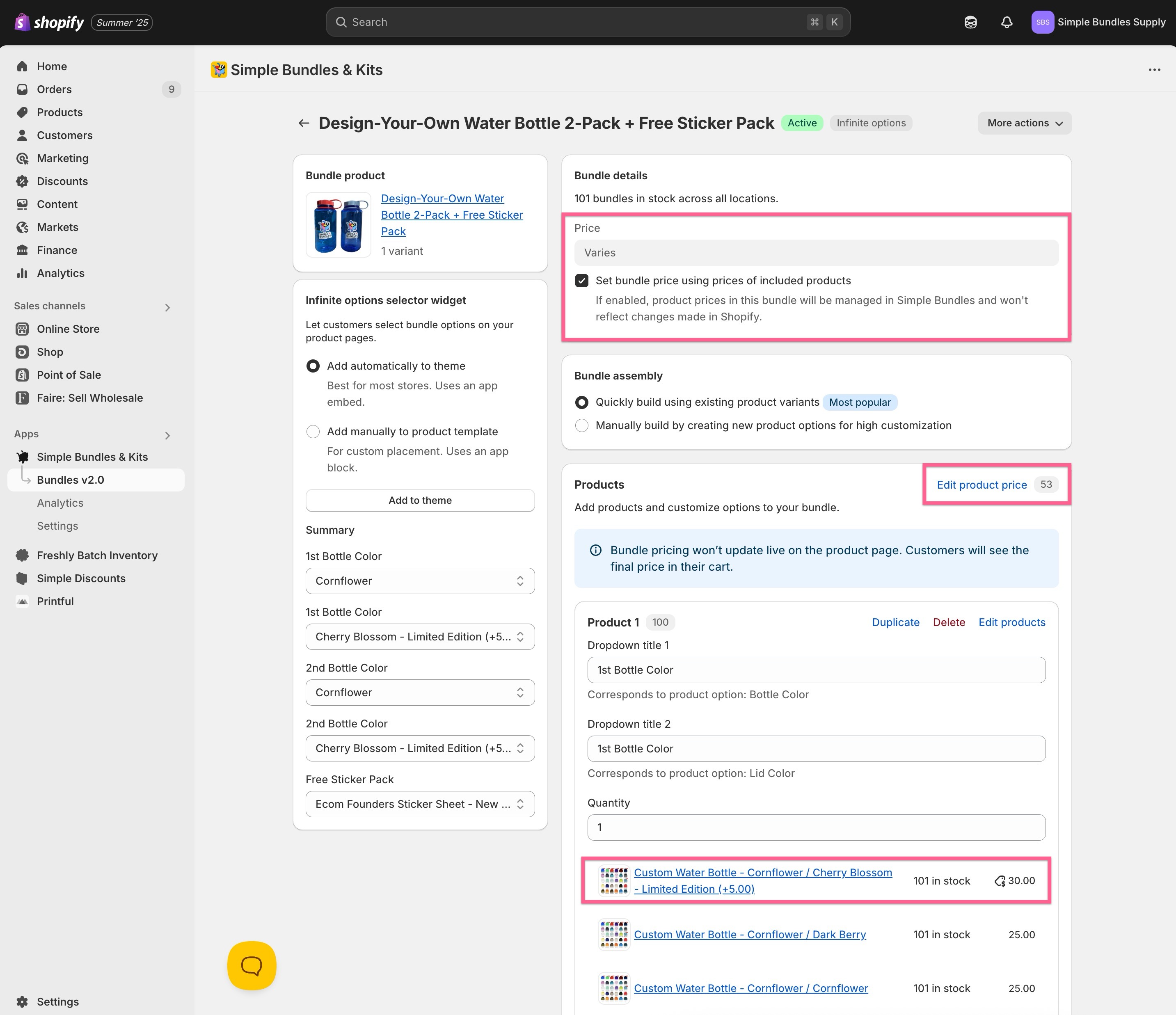Open 2nd Bottle Color Cornflower dropdown
This screenshot has height=1015, width=1176.
[x=420, y=692]
